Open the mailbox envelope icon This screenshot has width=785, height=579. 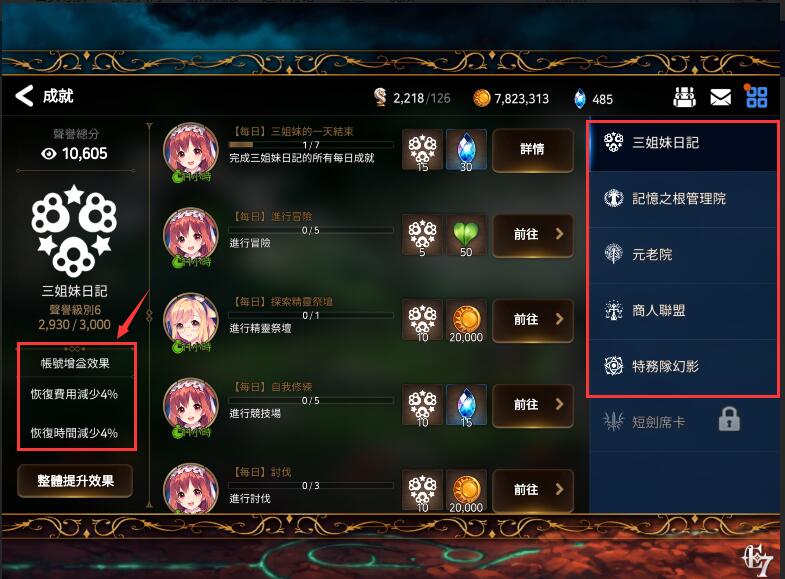(x=720, y=97)
